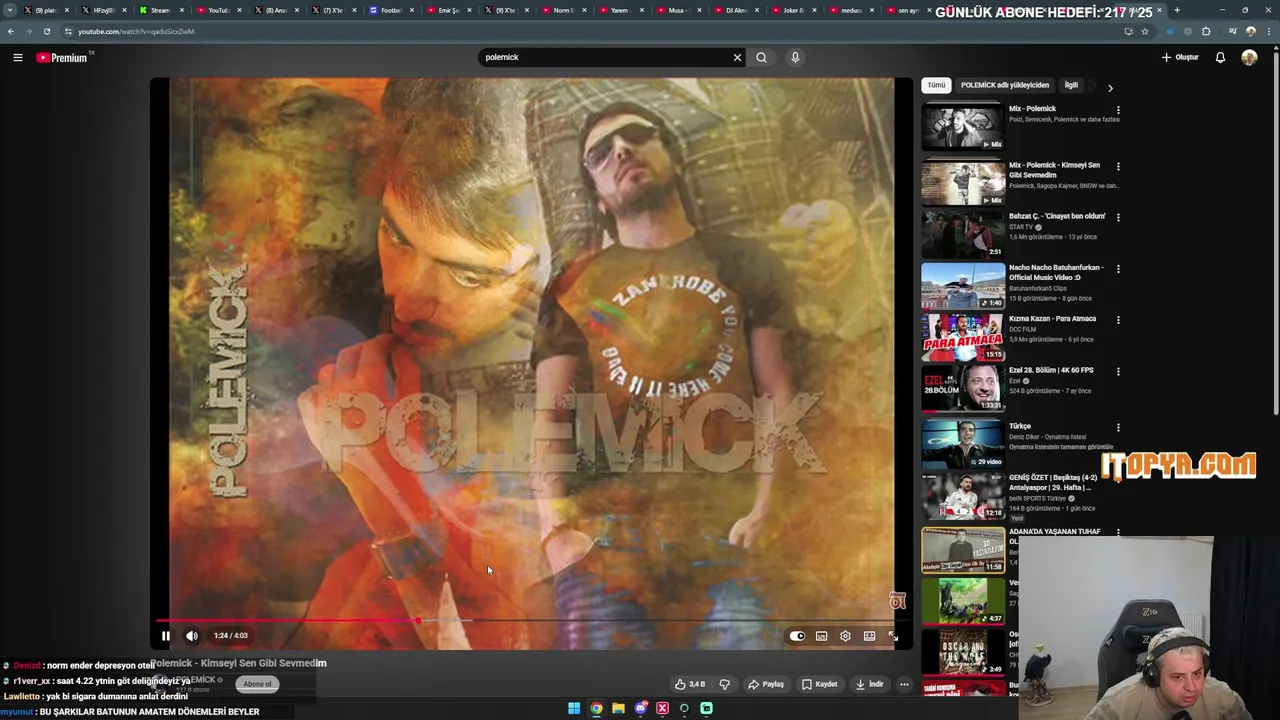Open the red X app on taskbar

coord(662,709)
